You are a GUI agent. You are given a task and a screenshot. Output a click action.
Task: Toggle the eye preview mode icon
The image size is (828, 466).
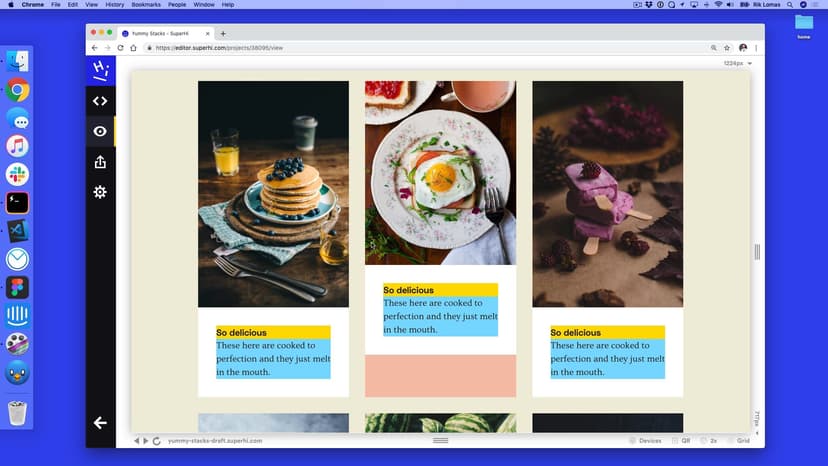pos(100,131)
